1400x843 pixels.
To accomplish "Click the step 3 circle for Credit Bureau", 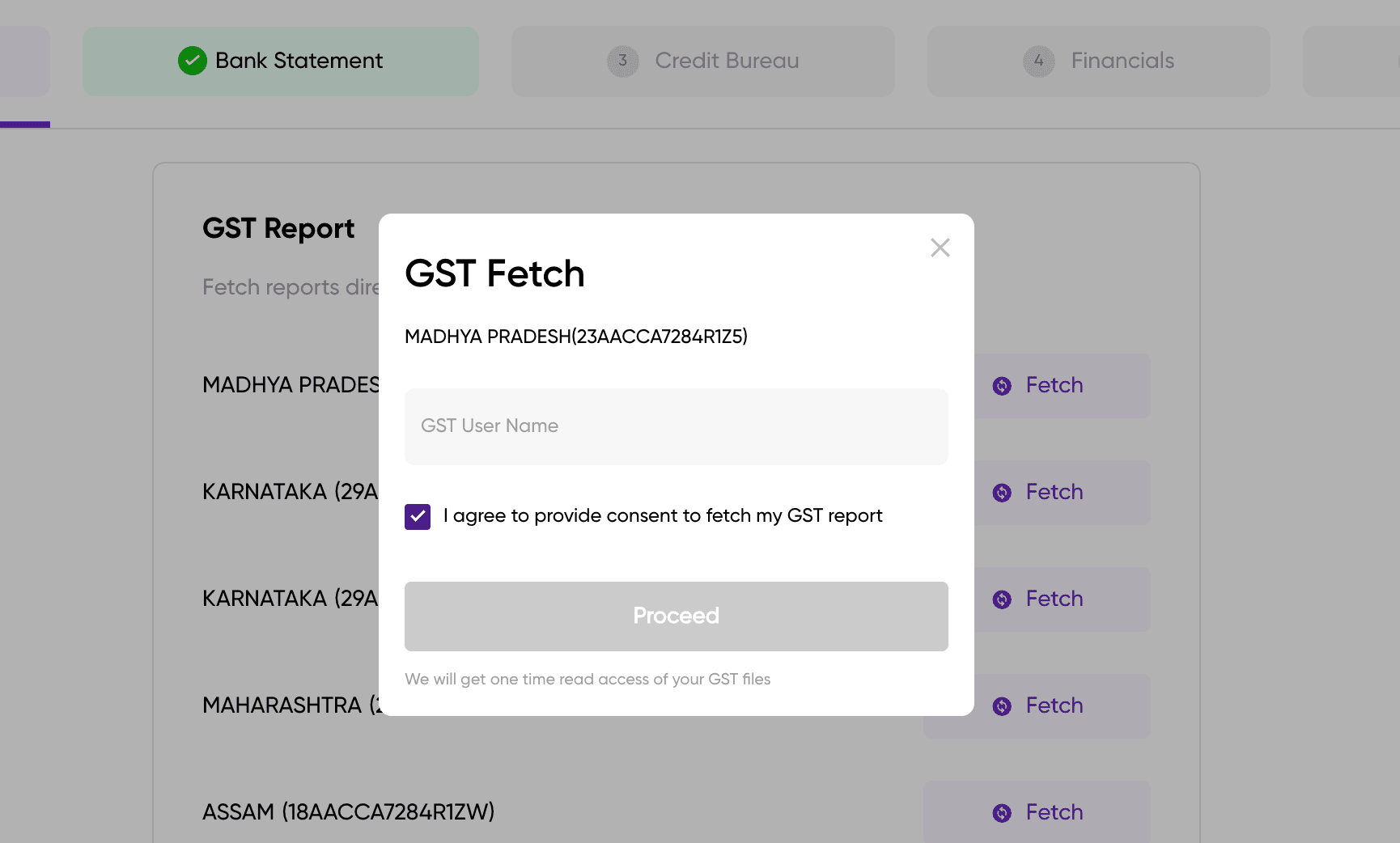I will 622,61.
